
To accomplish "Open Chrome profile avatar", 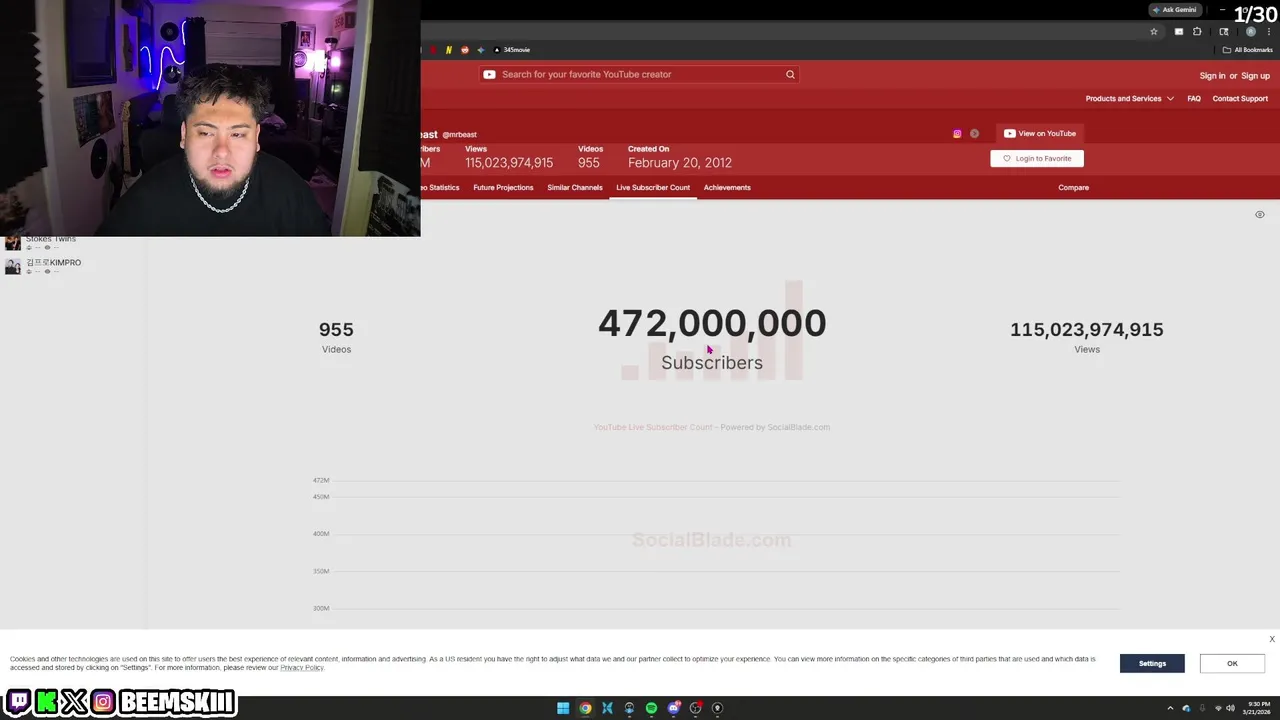I will point(1250,32).
